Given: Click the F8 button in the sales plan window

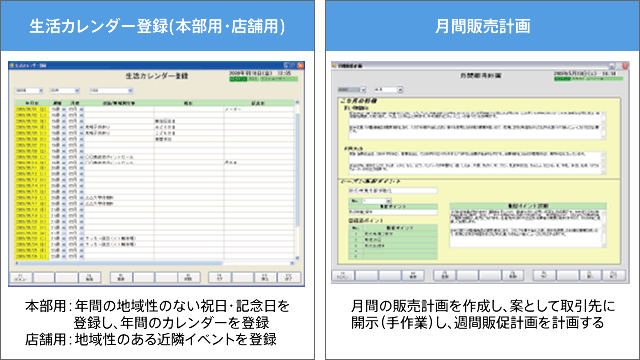Looking at the screenshot, I should [513, 276].
